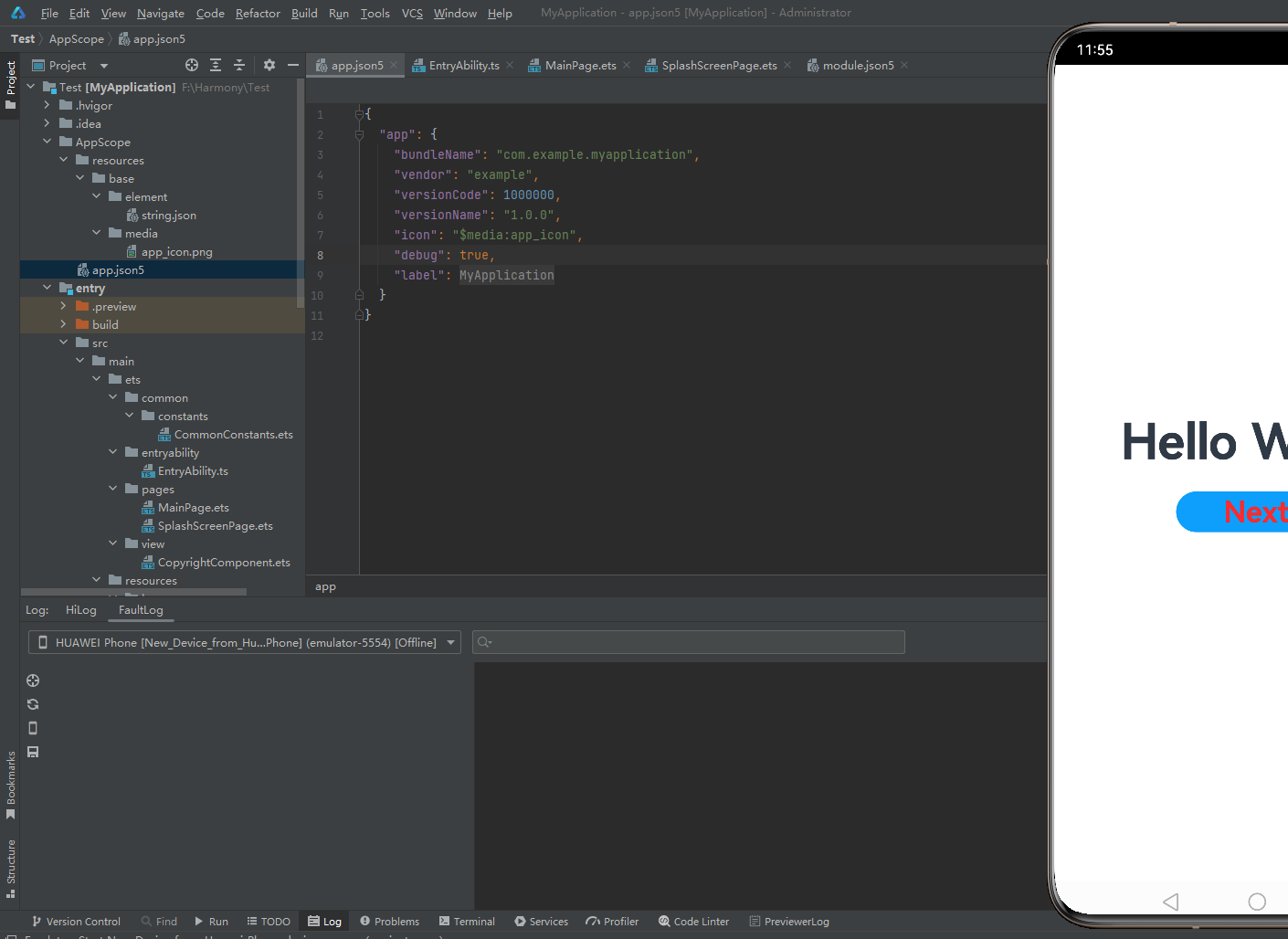The width and height of the screenshot is (1288, 939).
Task: Click the save log icon
Action: (33, 752)
